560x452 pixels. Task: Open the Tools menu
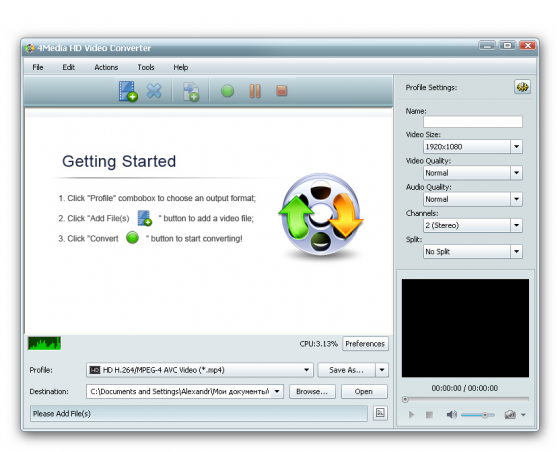click(146, 67)
